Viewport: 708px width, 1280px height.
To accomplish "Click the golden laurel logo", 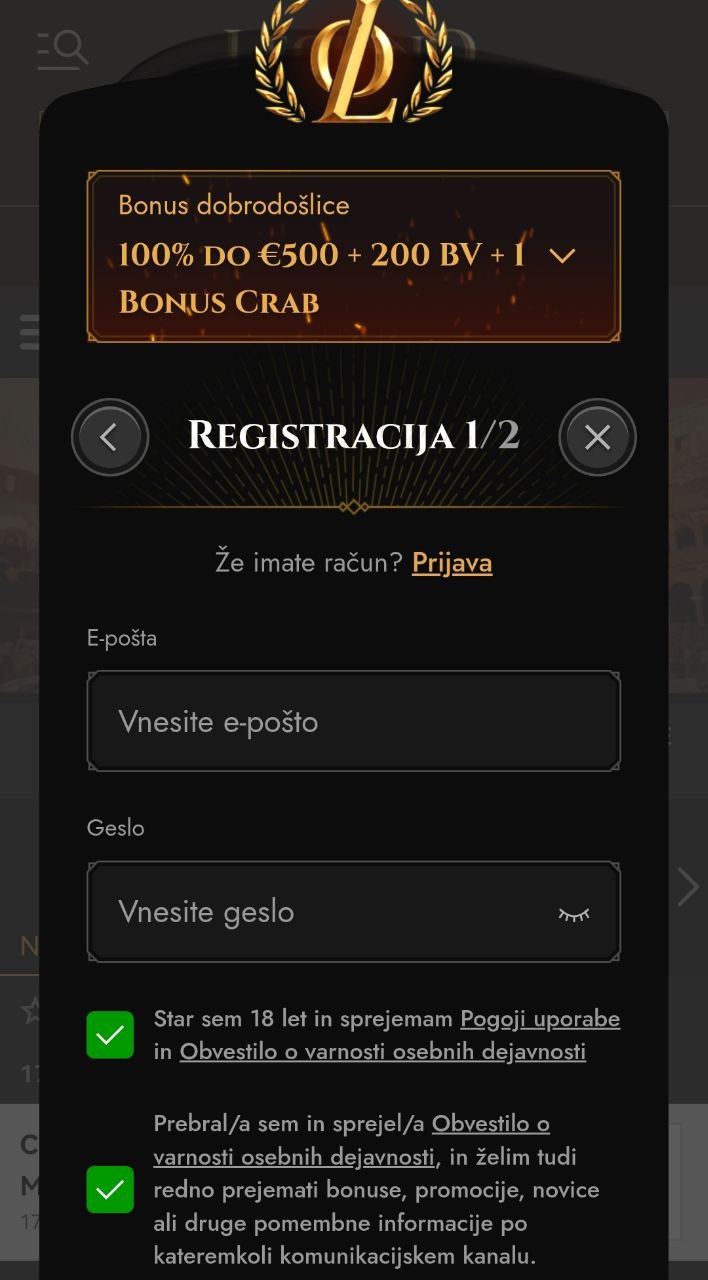I will coord(353,62).
